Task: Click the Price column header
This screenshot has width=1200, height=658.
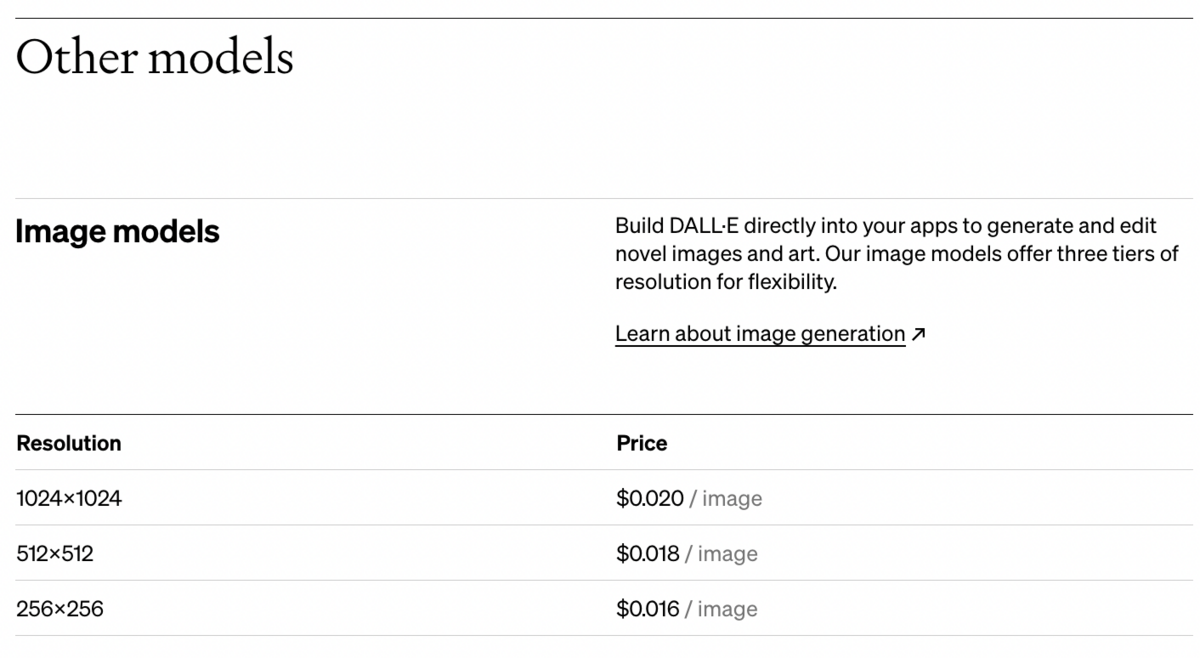Action: click(642, 443)
